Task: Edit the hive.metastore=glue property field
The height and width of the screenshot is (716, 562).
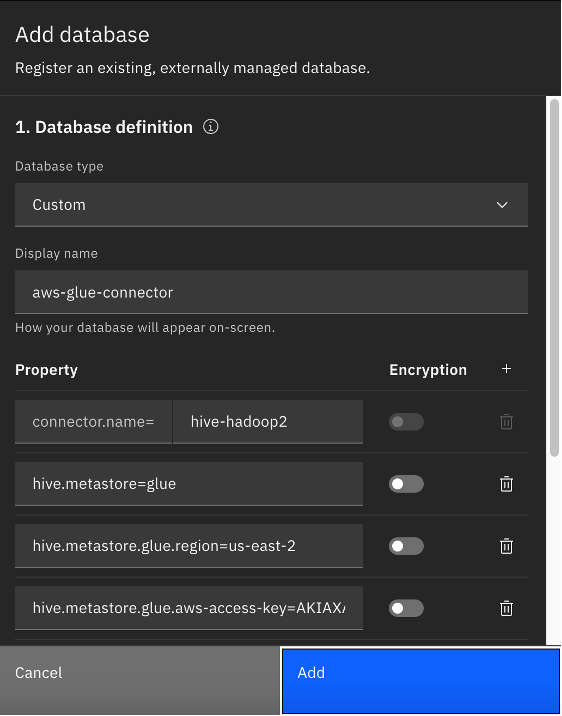Action: click(x=189, y=484)
